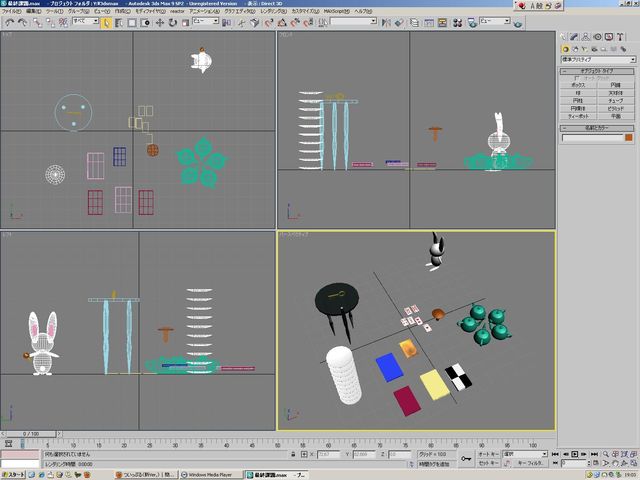Image resolution: width=640 pixels, height=480 pixels.
Task: Toggle Percent Snap icon
Action: pyautogui.click(x=295, y=23)
